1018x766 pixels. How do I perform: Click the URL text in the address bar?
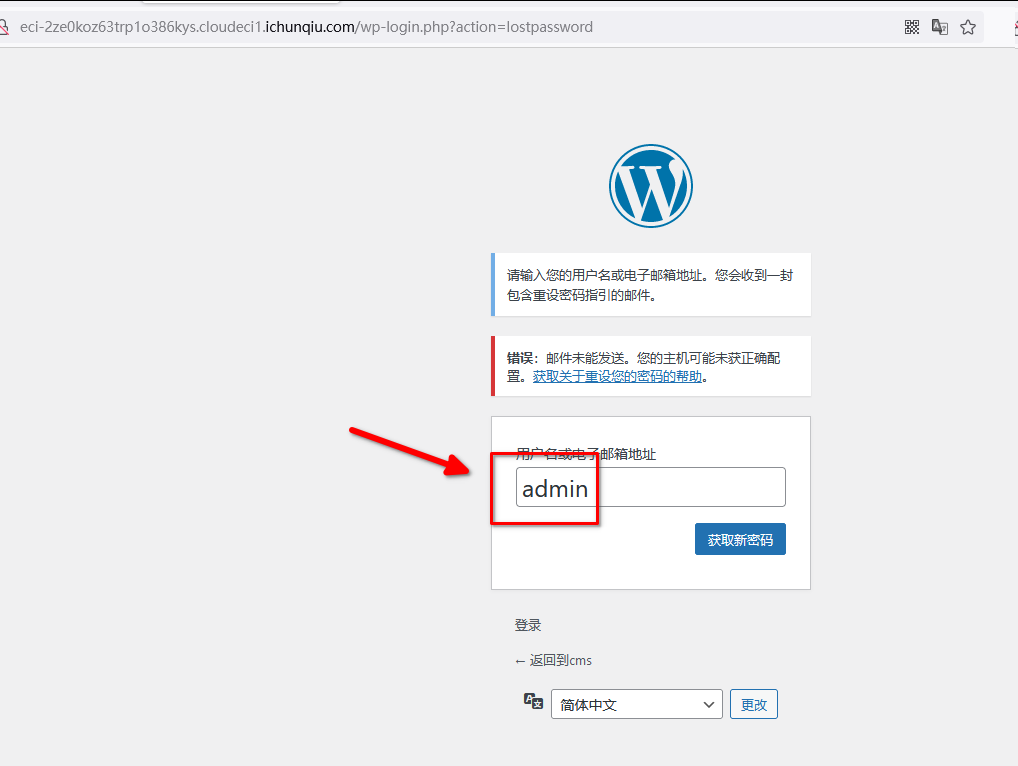306,27
